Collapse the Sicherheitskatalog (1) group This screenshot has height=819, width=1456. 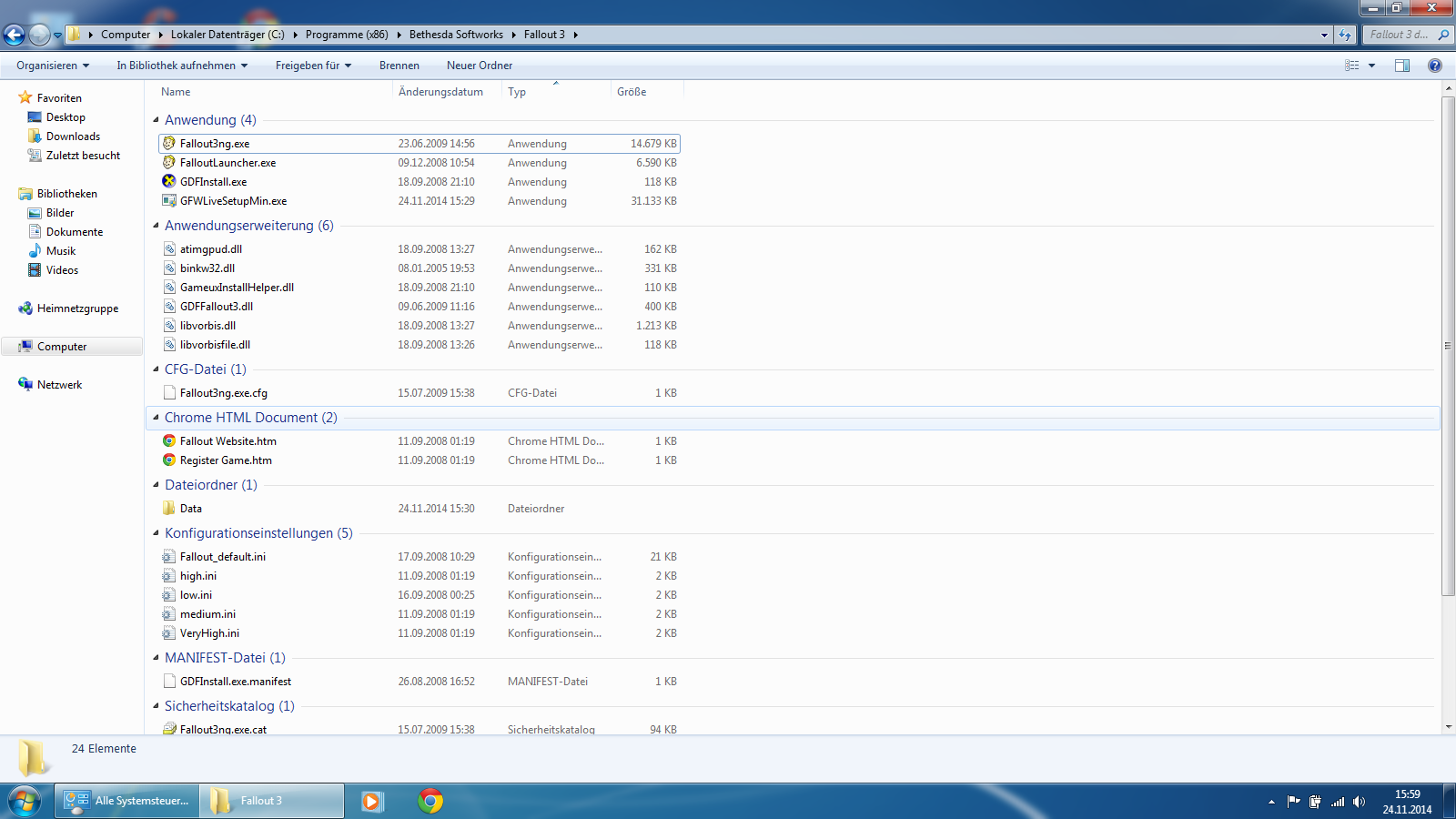tap(156, 705)
